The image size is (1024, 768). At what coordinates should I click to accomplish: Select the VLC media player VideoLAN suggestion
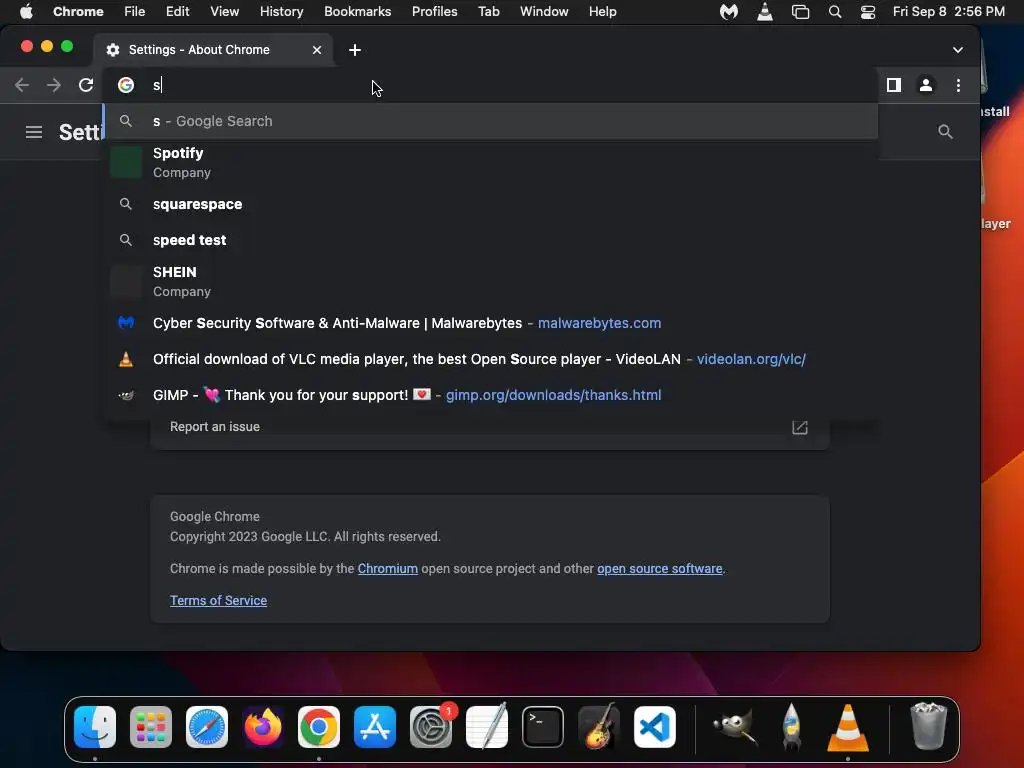click(490, 359)
